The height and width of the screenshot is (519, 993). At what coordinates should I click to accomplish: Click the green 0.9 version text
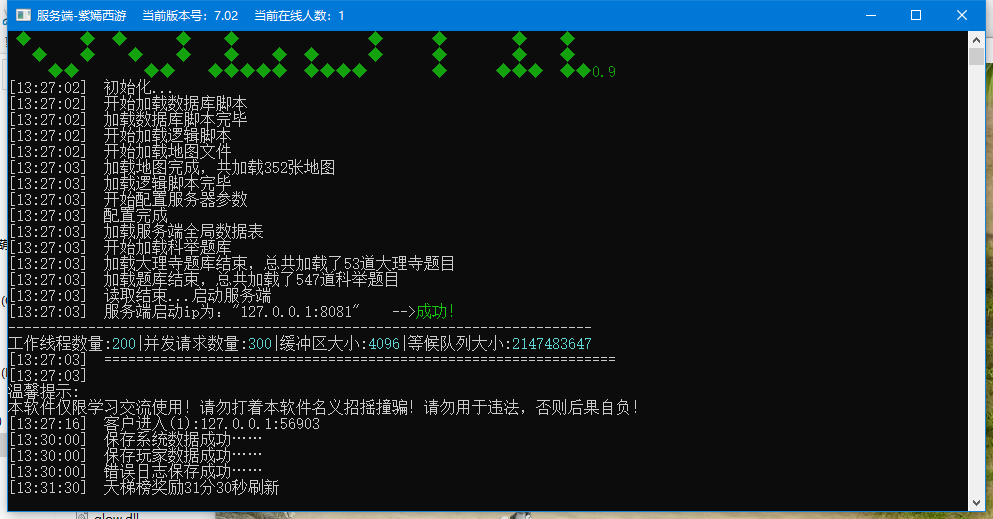pyautogui.click(x=604, y=72)
